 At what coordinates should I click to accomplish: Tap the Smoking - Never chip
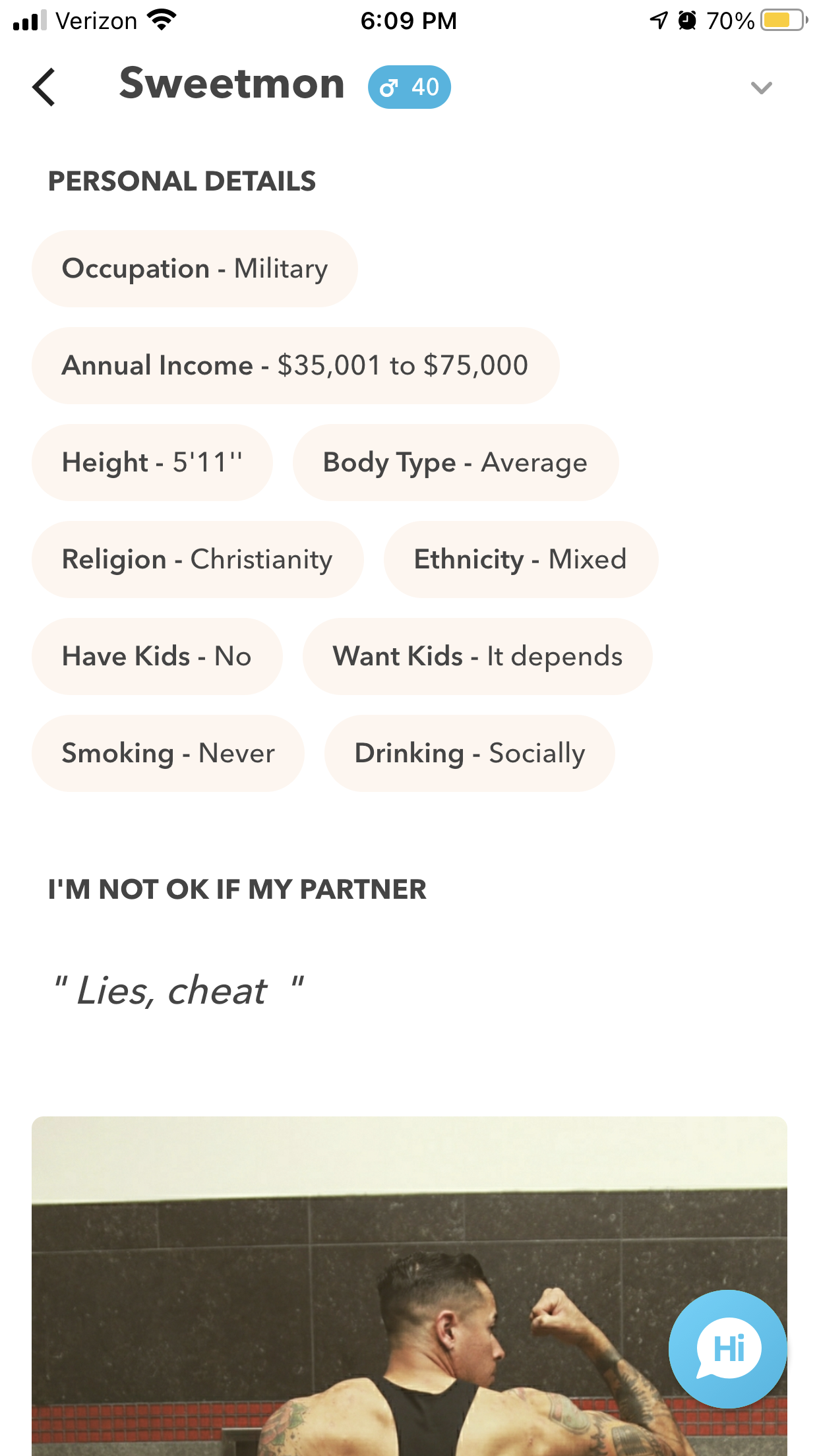point(168,754)
